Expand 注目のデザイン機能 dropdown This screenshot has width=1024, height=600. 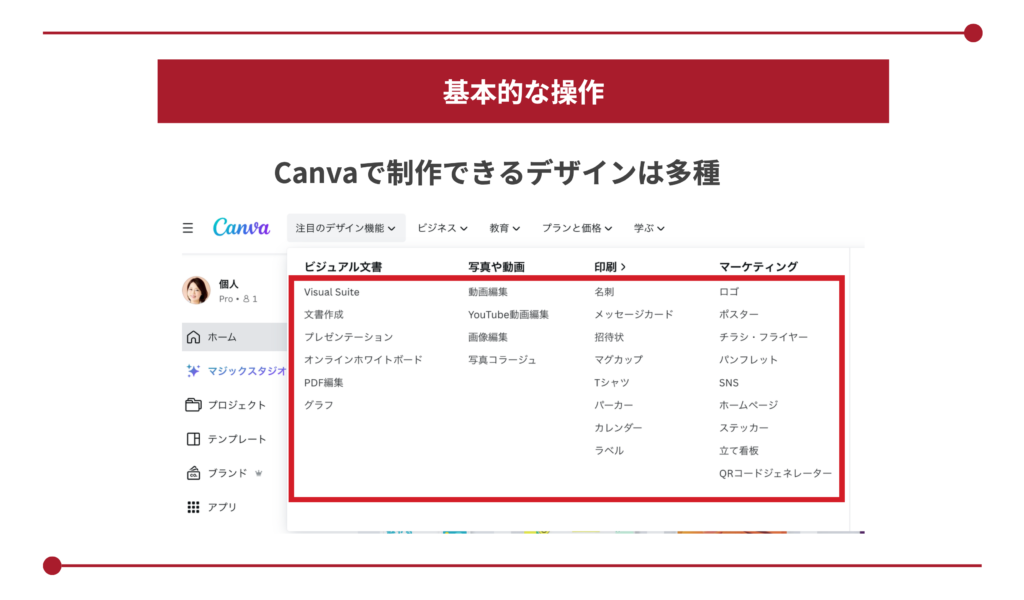345,228
